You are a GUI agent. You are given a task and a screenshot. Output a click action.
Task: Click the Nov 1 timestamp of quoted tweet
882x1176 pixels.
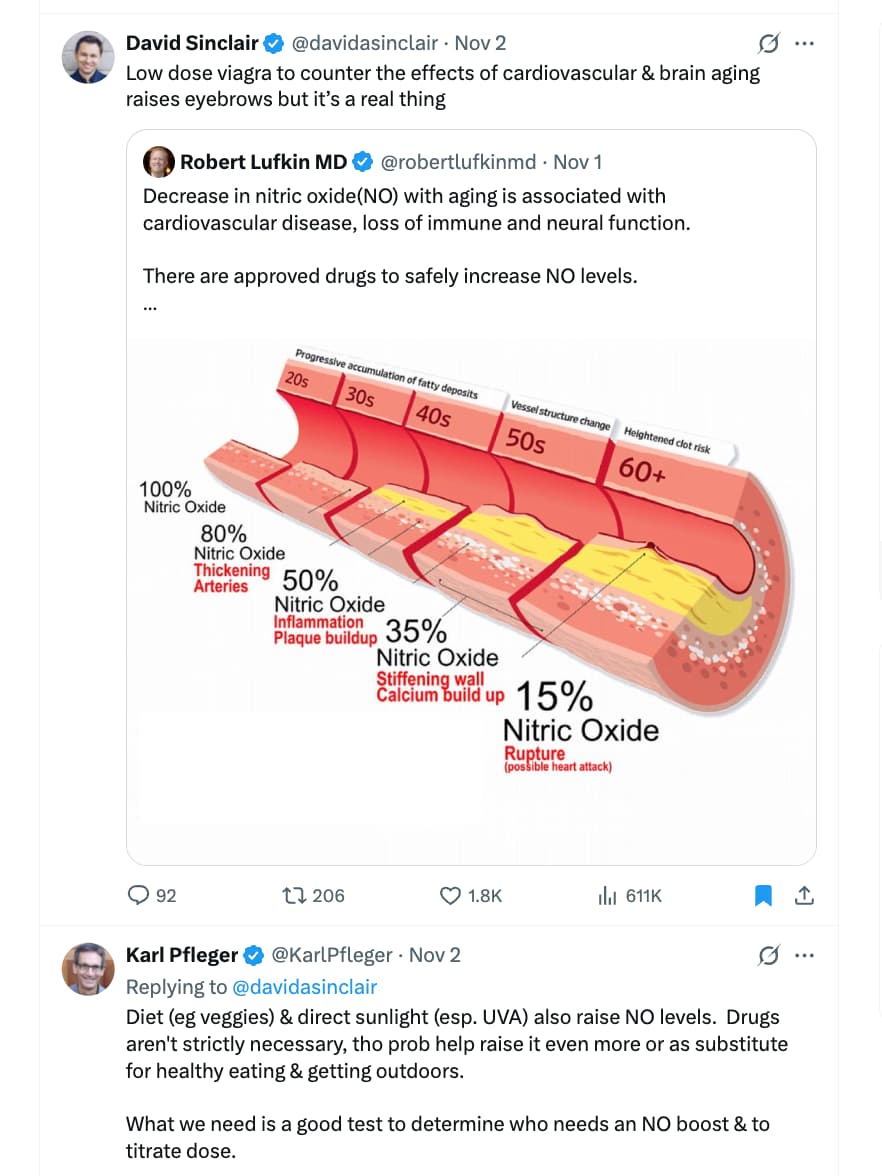click(x=577, y=162)
